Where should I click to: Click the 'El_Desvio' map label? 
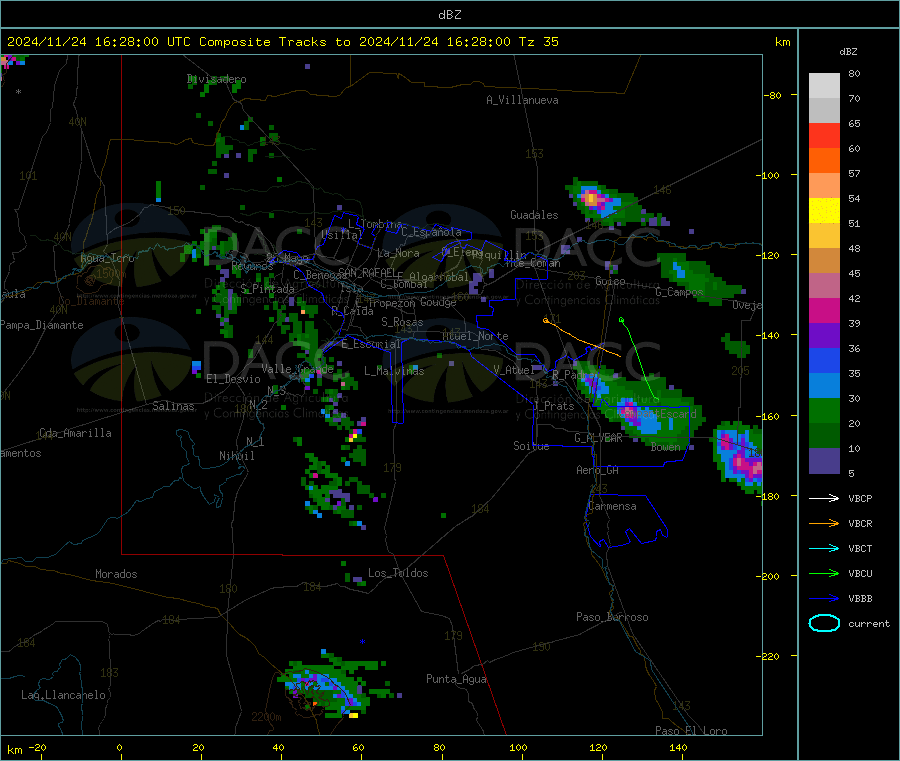coord(233,379)
